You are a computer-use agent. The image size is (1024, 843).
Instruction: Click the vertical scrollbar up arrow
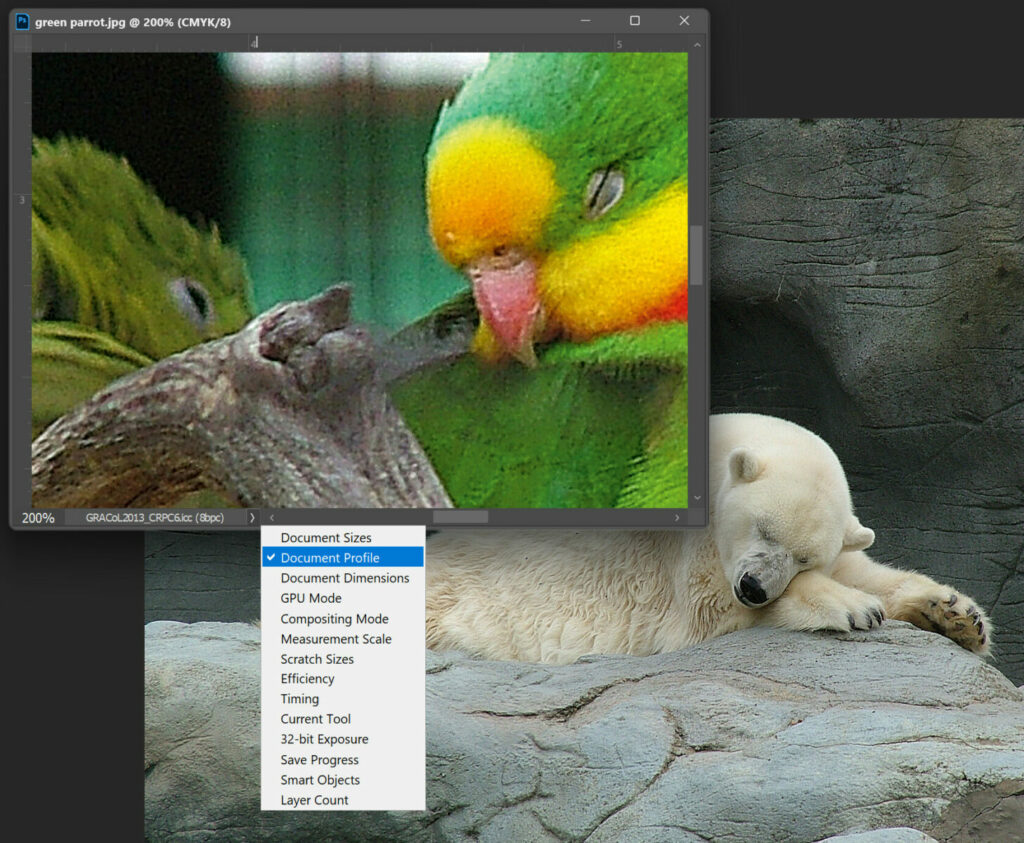697,45
